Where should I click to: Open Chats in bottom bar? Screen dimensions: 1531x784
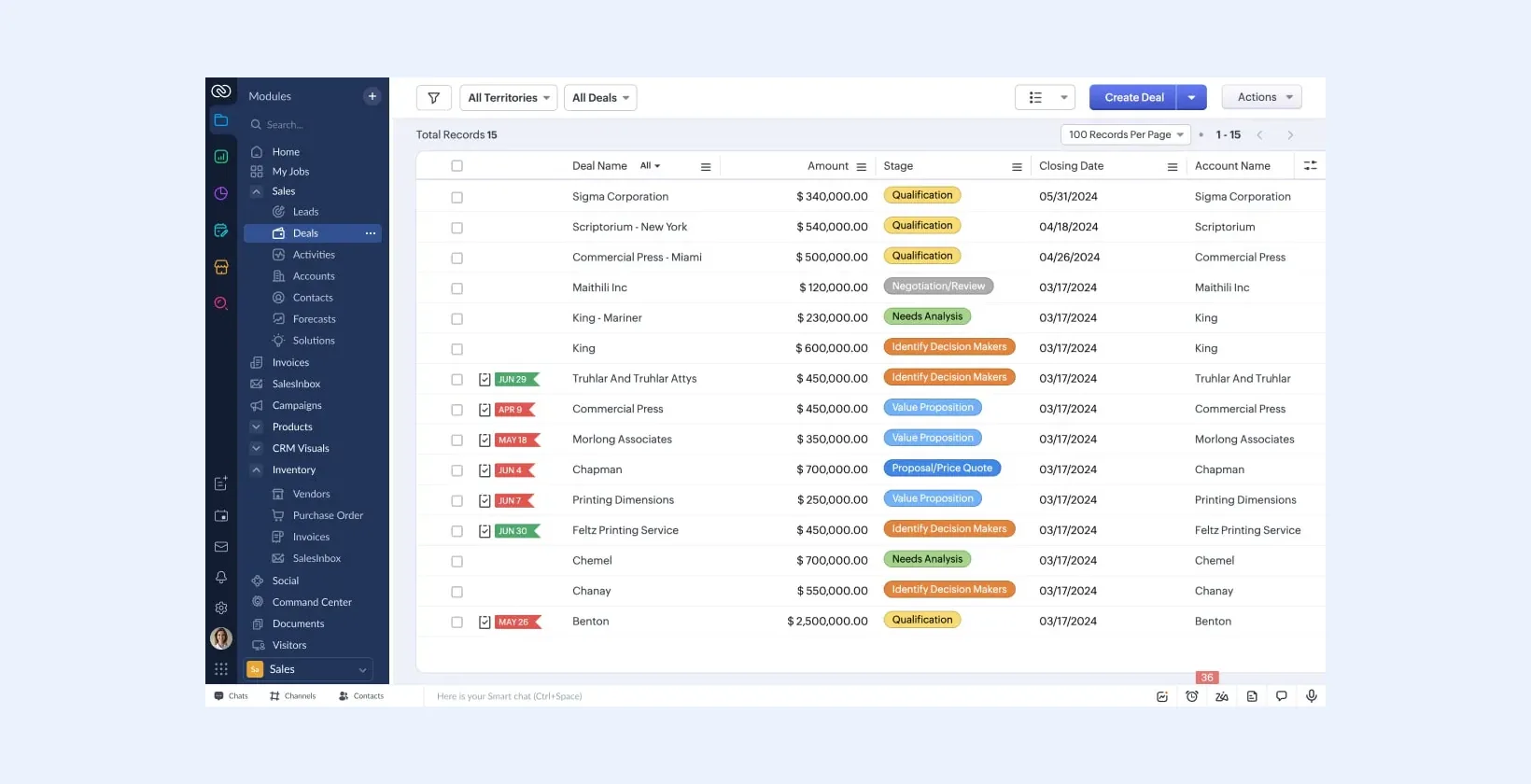coord(232,696)
